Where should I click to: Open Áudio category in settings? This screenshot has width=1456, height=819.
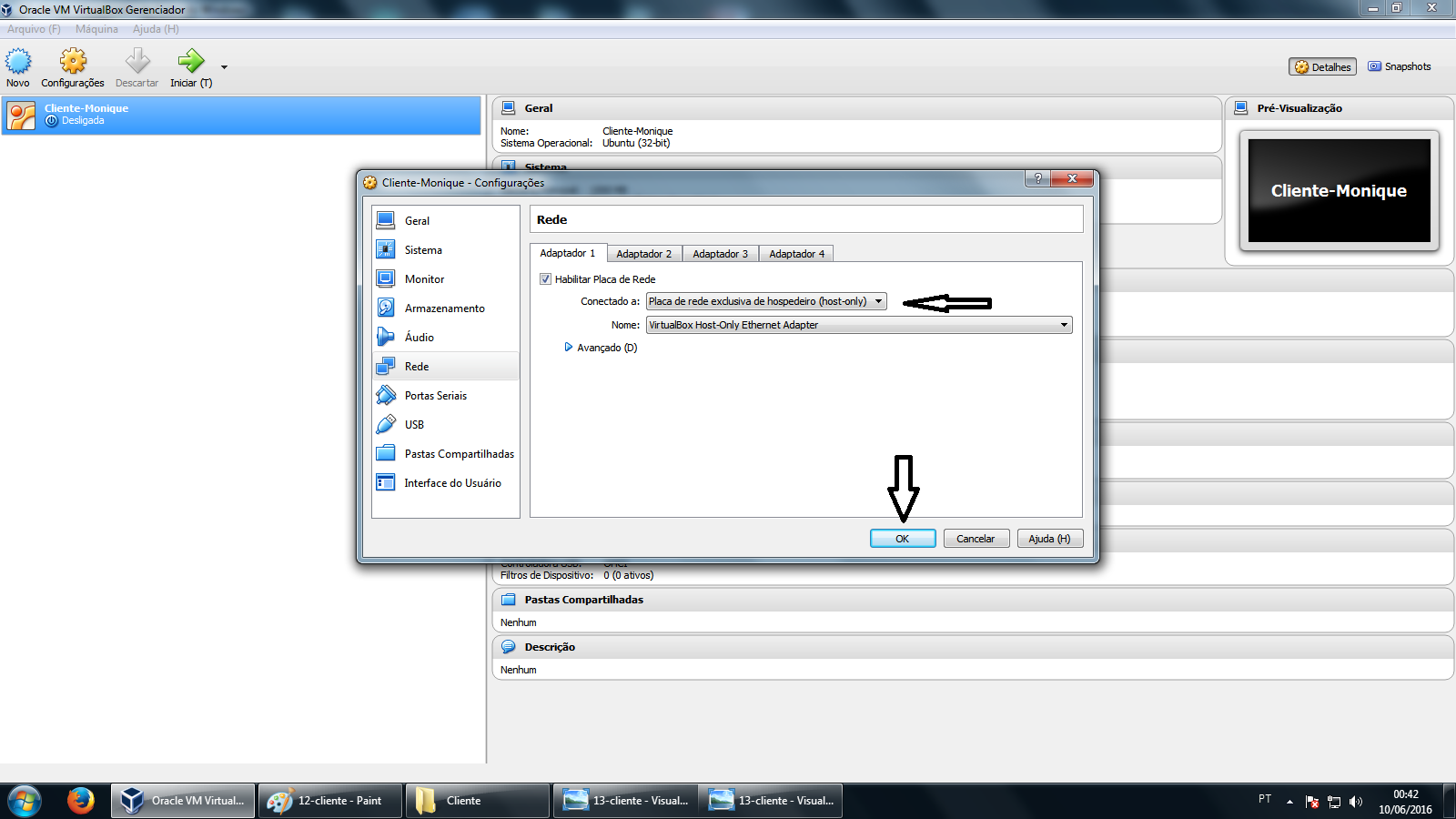point(446,337)
